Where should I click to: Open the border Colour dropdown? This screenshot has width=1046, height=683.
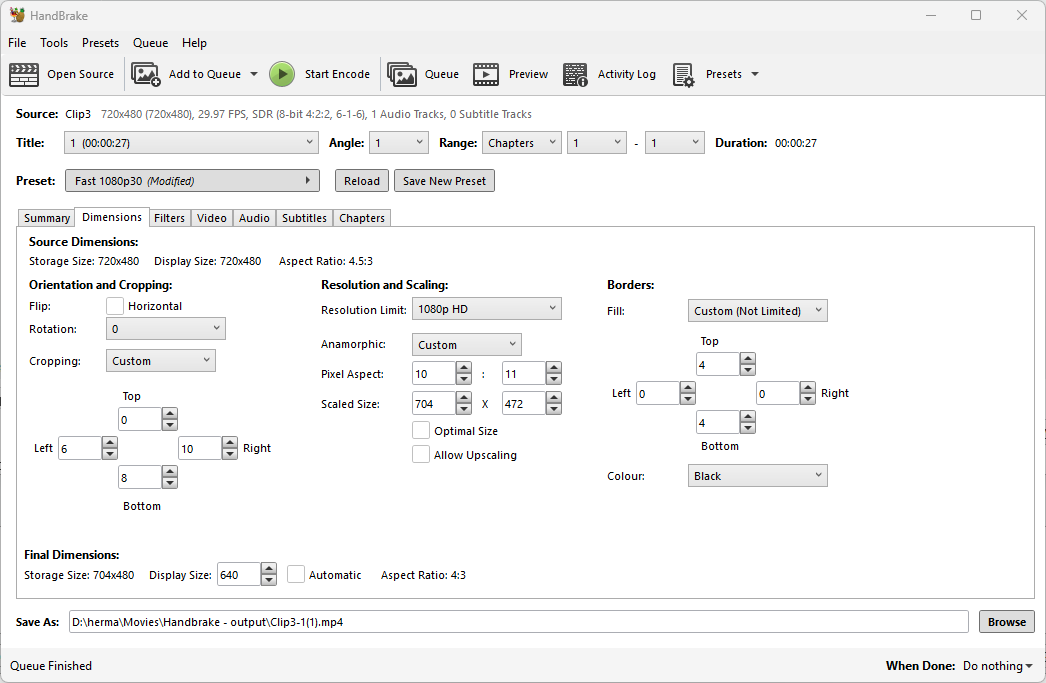(758, 476)
